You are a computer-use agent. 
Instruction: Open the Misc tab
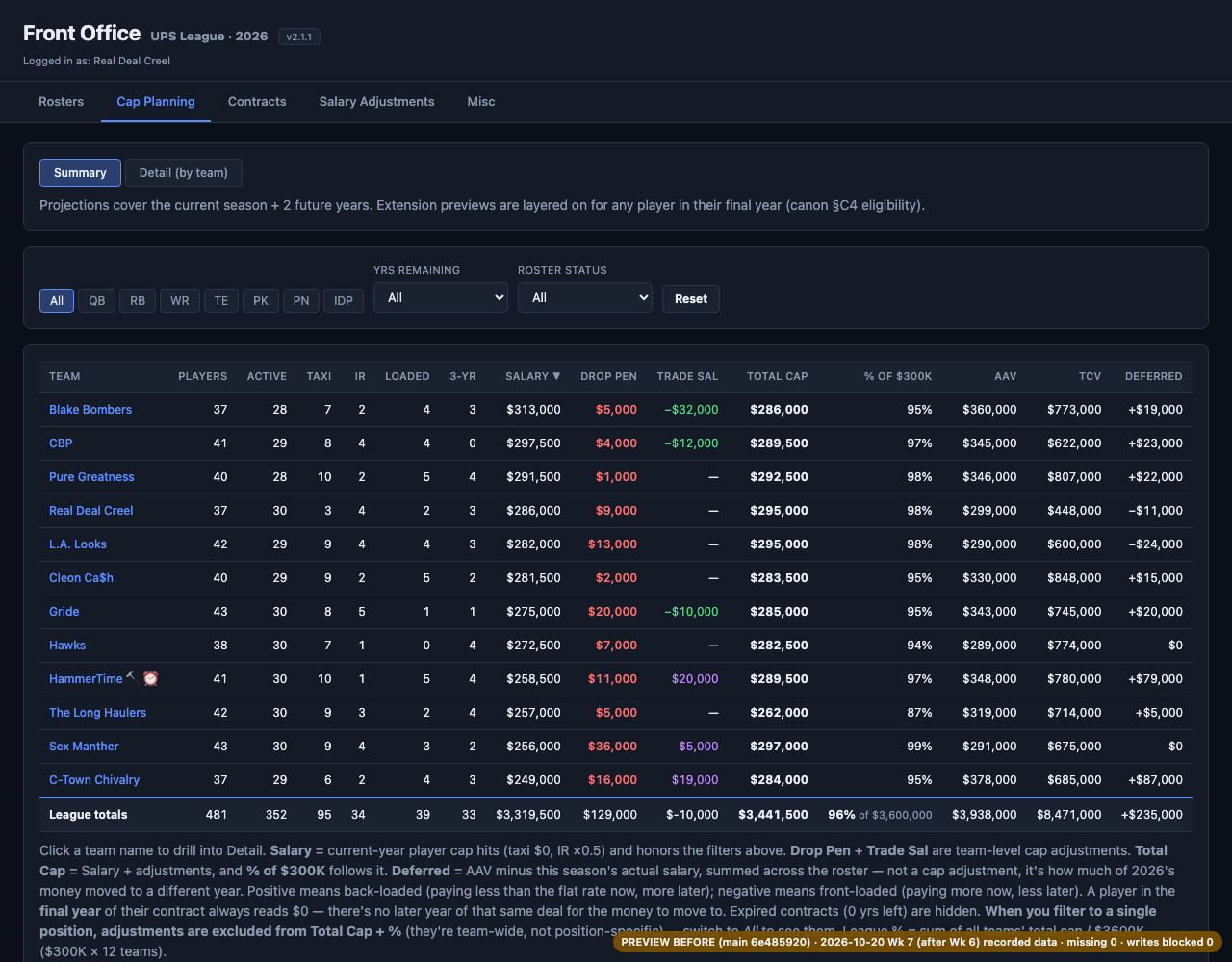tap(481, 101)
